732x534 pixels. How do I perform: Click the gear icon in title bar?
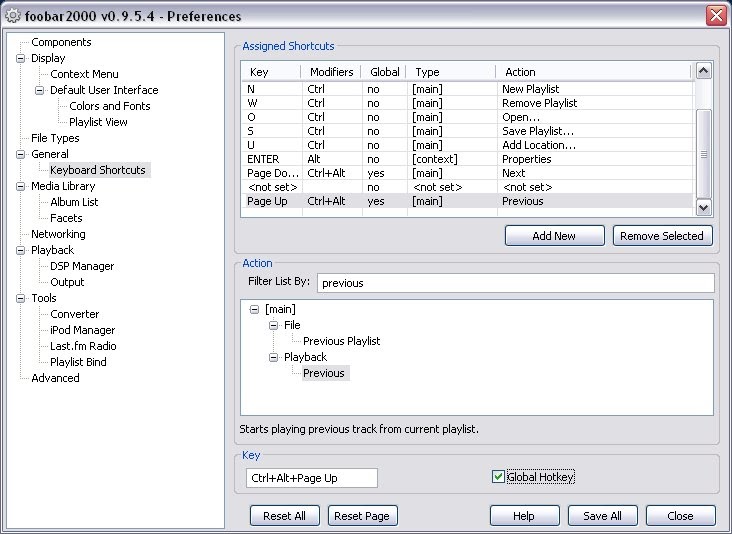point(13,16)
